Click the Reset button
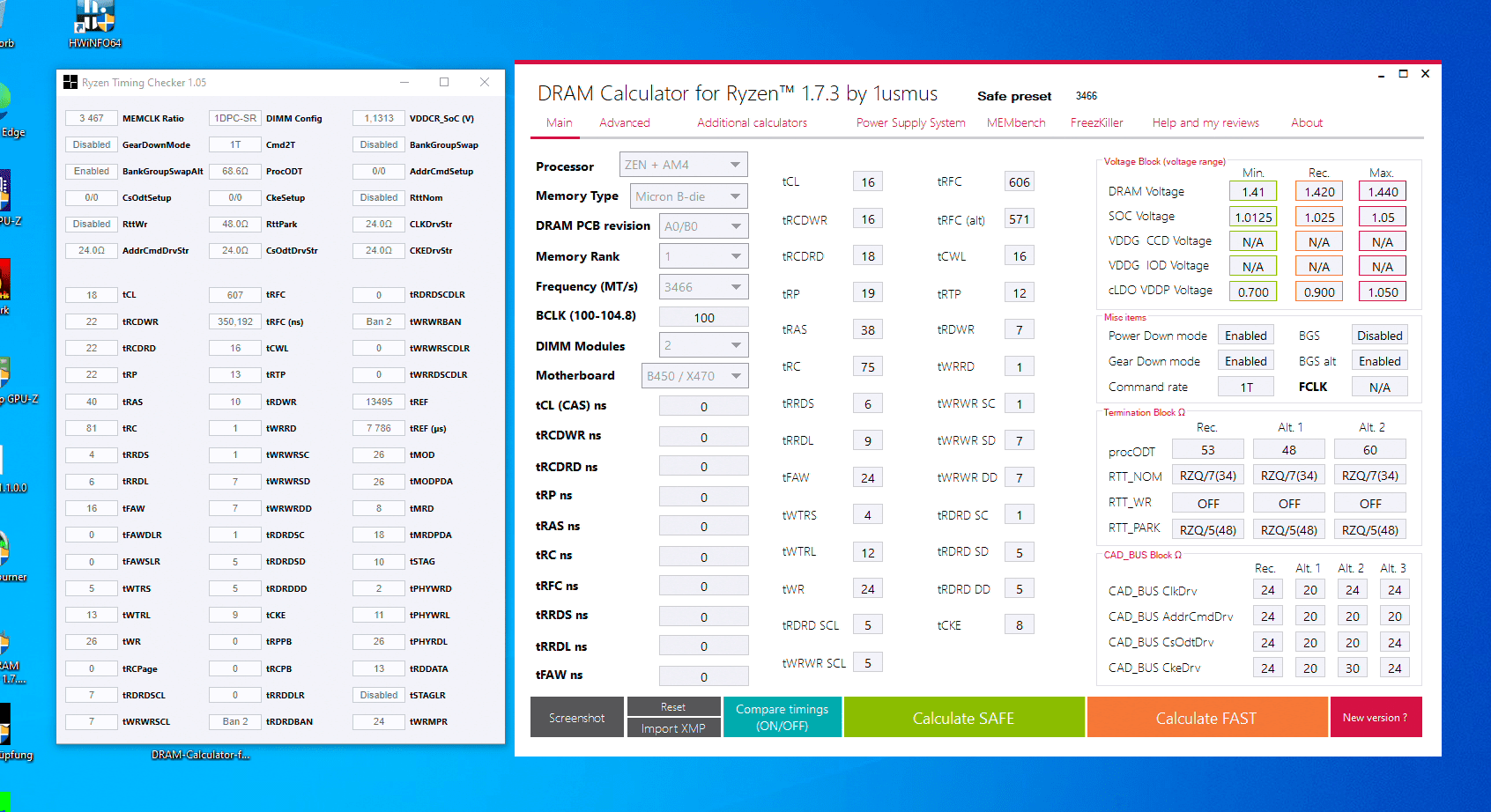This screenshot has height=812, width=1491. (673, 707)
